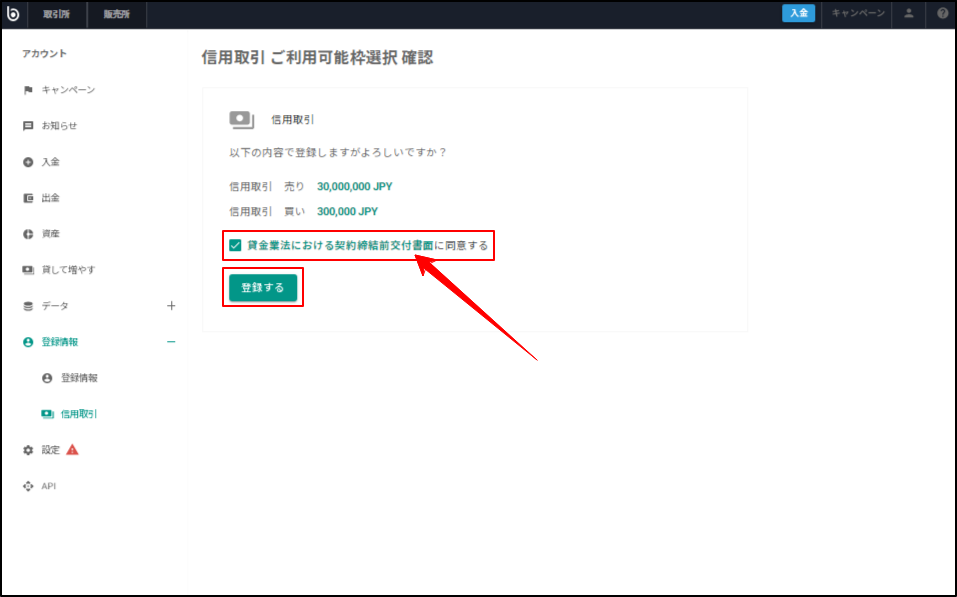Open お知らせ notifications in sidebar
The height and width of the screenshot is (597, 957).
point(59,126)
